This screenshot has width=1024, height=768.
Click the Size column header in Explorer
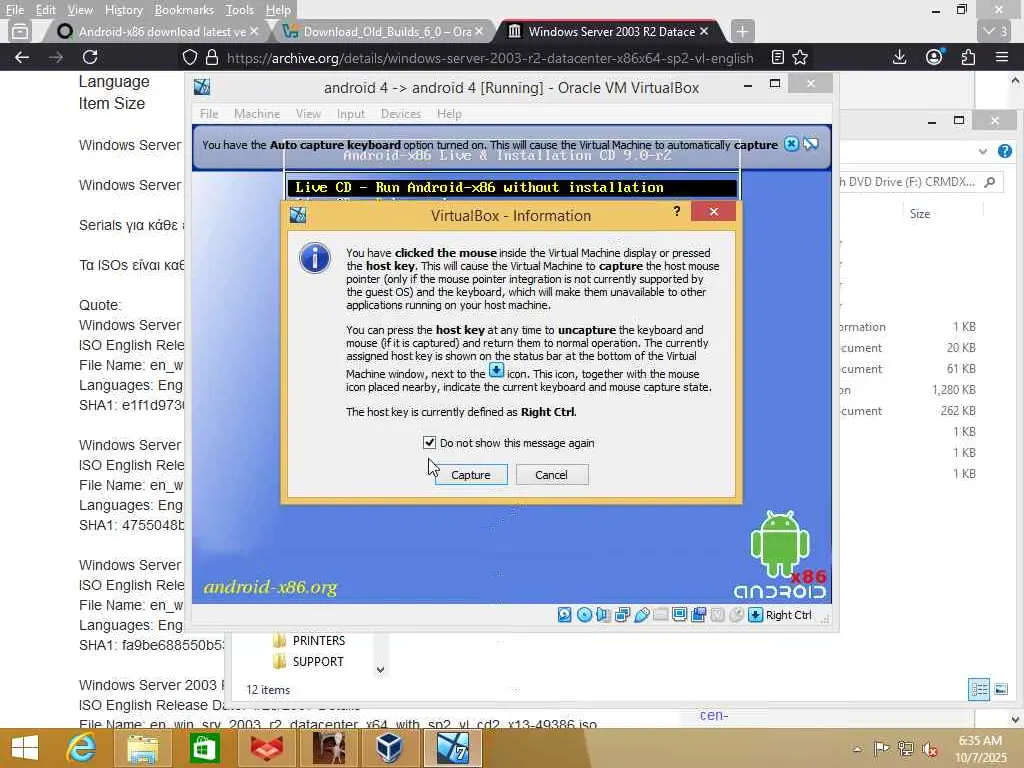coord(920,214)
